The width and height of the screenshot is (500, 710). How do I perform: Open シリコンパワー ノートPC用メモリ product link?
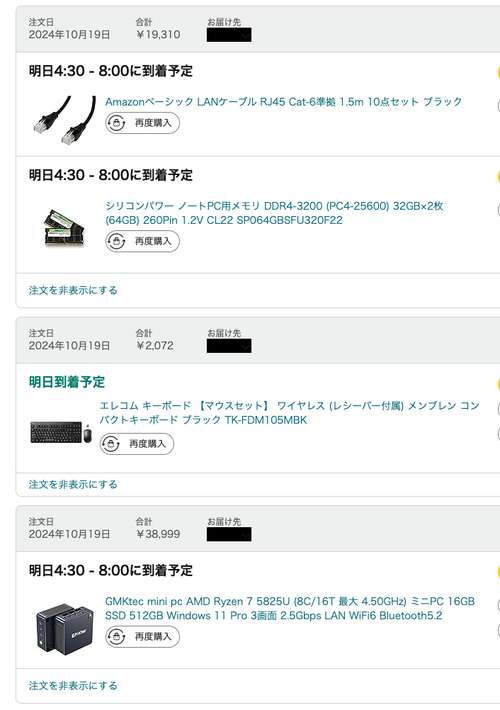point(274,213)
